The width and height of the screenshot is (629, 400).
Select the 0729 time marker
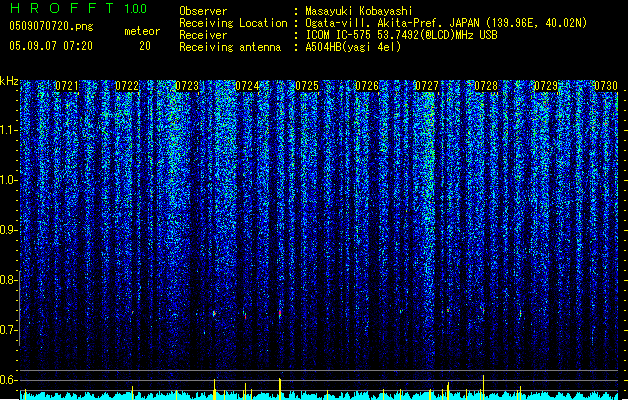click(x=546, y=86)
